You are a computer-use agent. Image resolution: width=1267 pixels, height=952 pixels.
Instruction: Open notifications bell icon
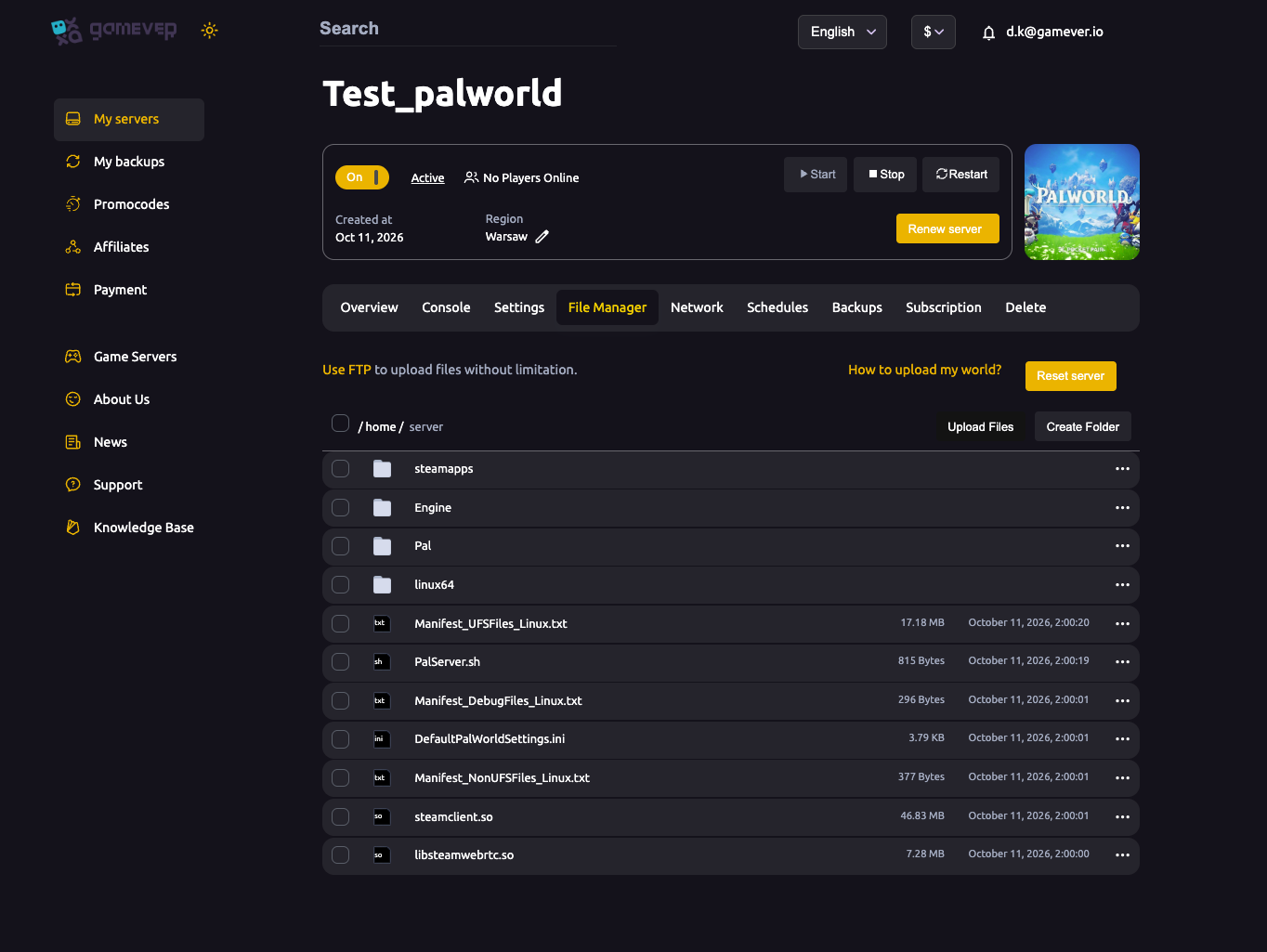coord(988,33)
